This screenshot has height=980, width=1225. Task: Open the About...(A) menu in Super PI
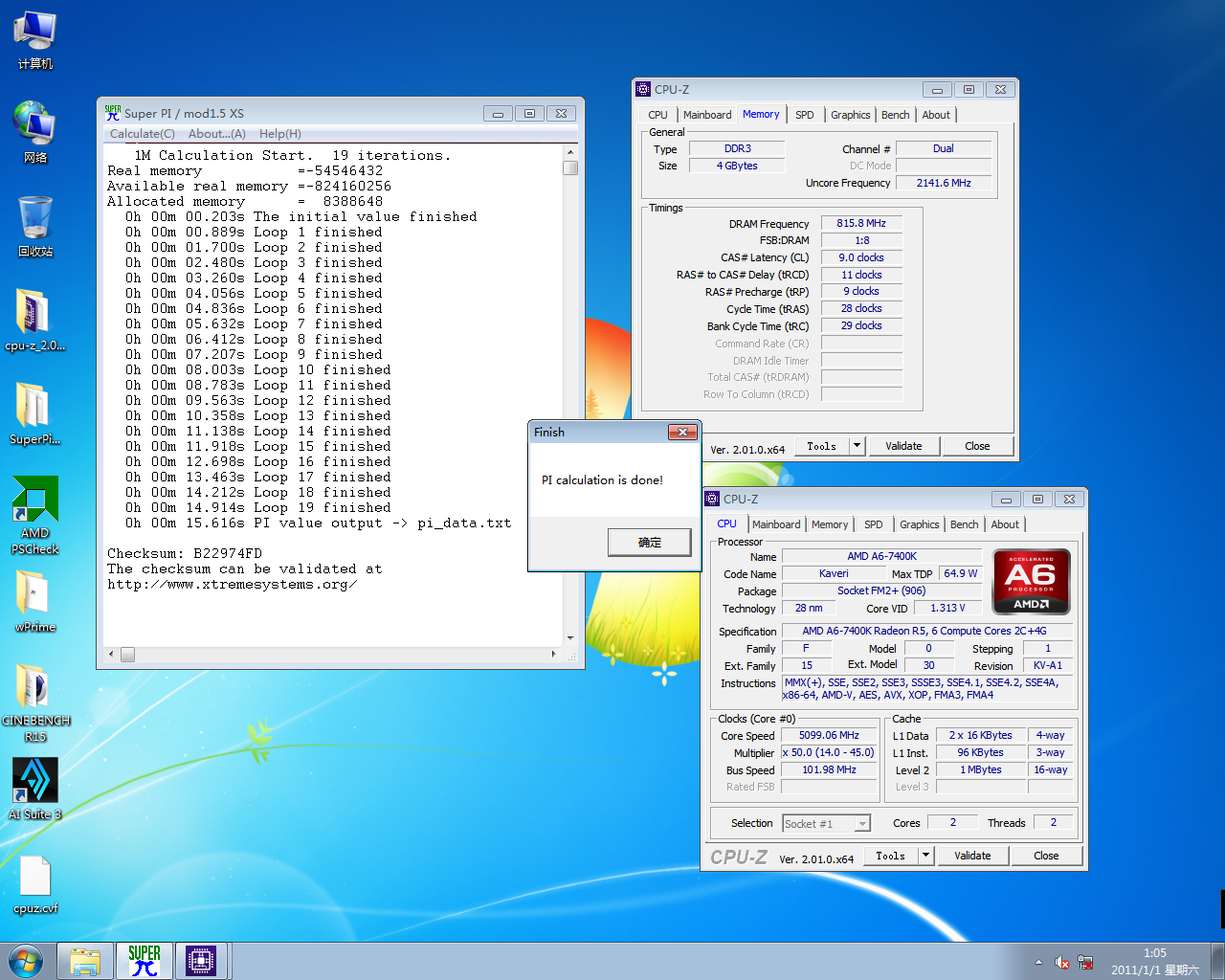(x=216, y=134)
